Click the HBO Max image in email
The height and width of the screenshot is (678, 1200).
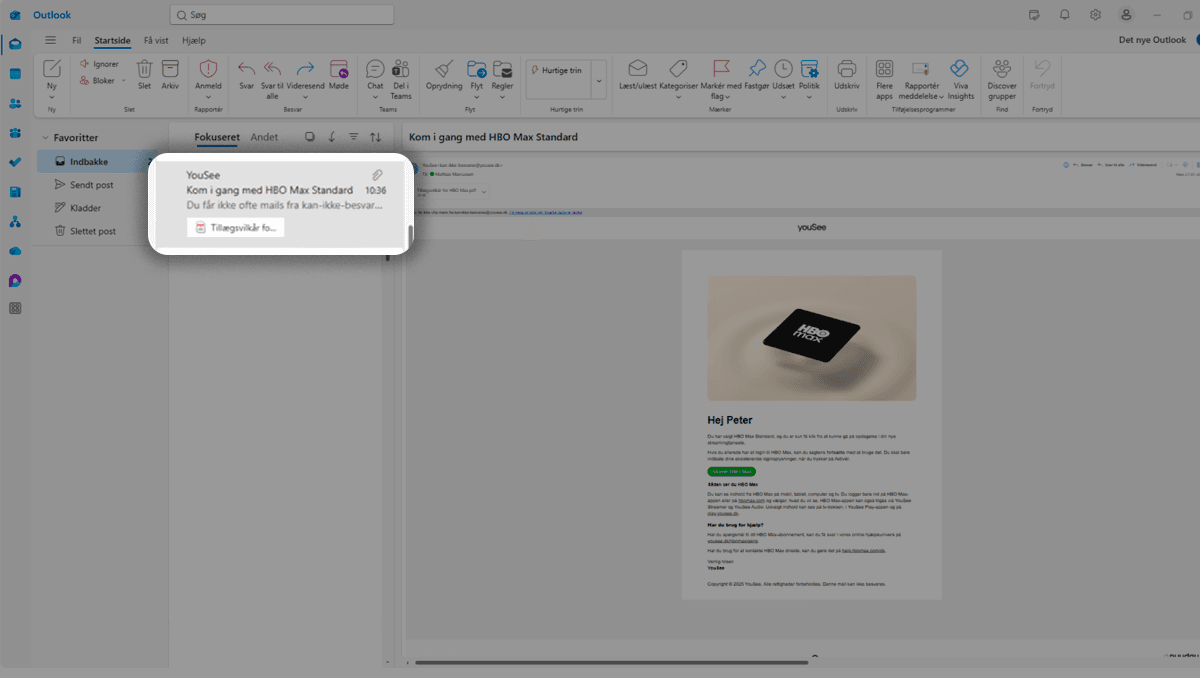[811, 338]
